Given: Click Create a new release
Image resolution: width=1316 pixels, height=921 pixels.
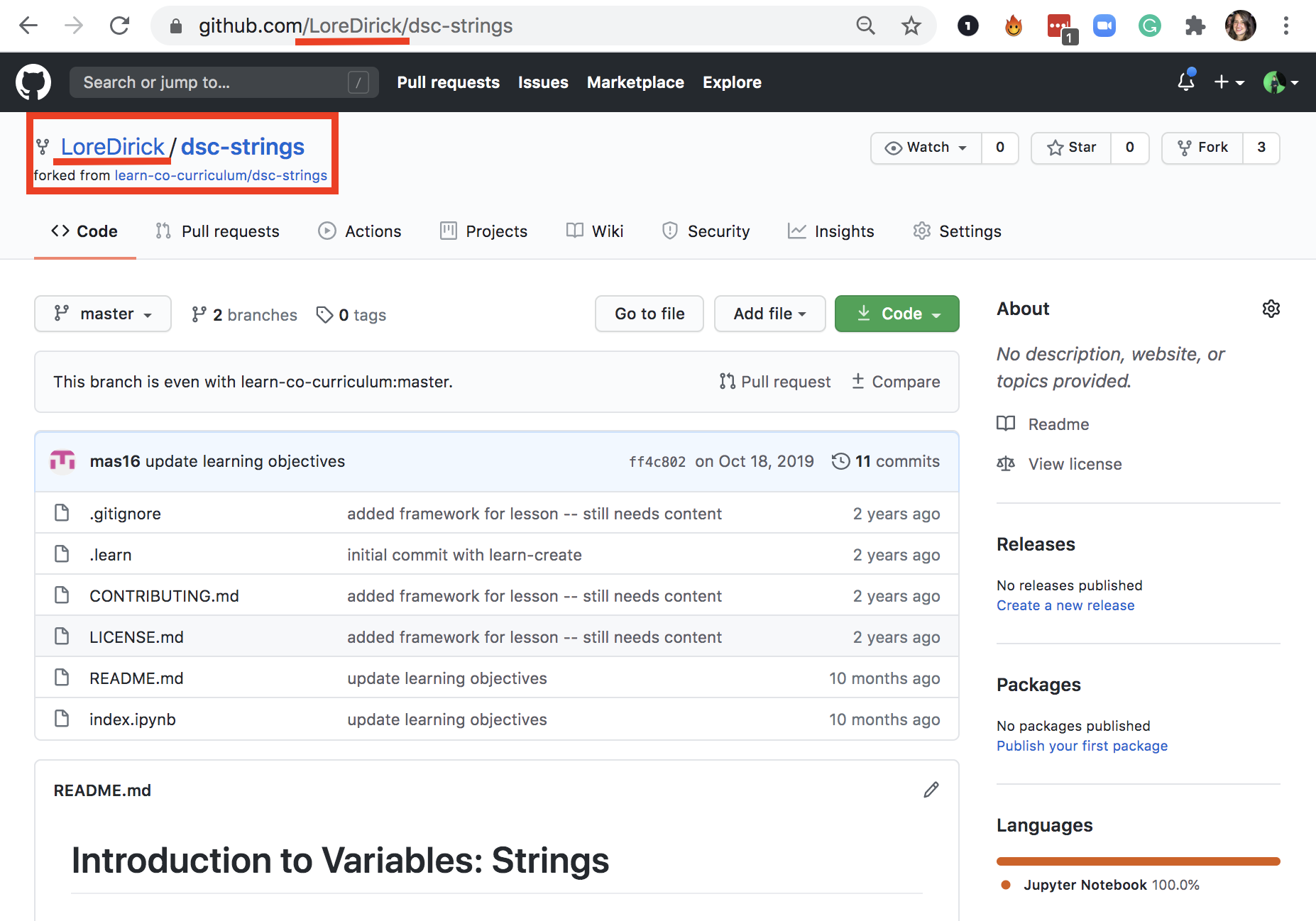Looking at the screenshot, I should coord(1065,605).
